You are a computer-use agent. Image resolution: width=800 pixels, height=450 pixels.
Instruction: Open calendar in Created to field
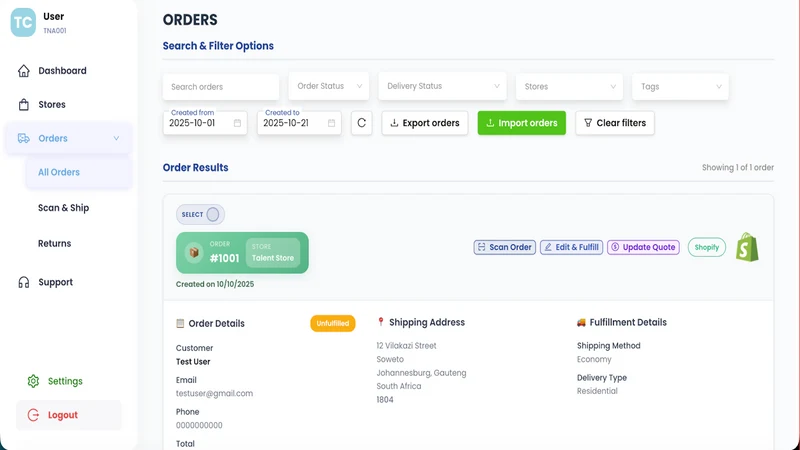(331, 123)
